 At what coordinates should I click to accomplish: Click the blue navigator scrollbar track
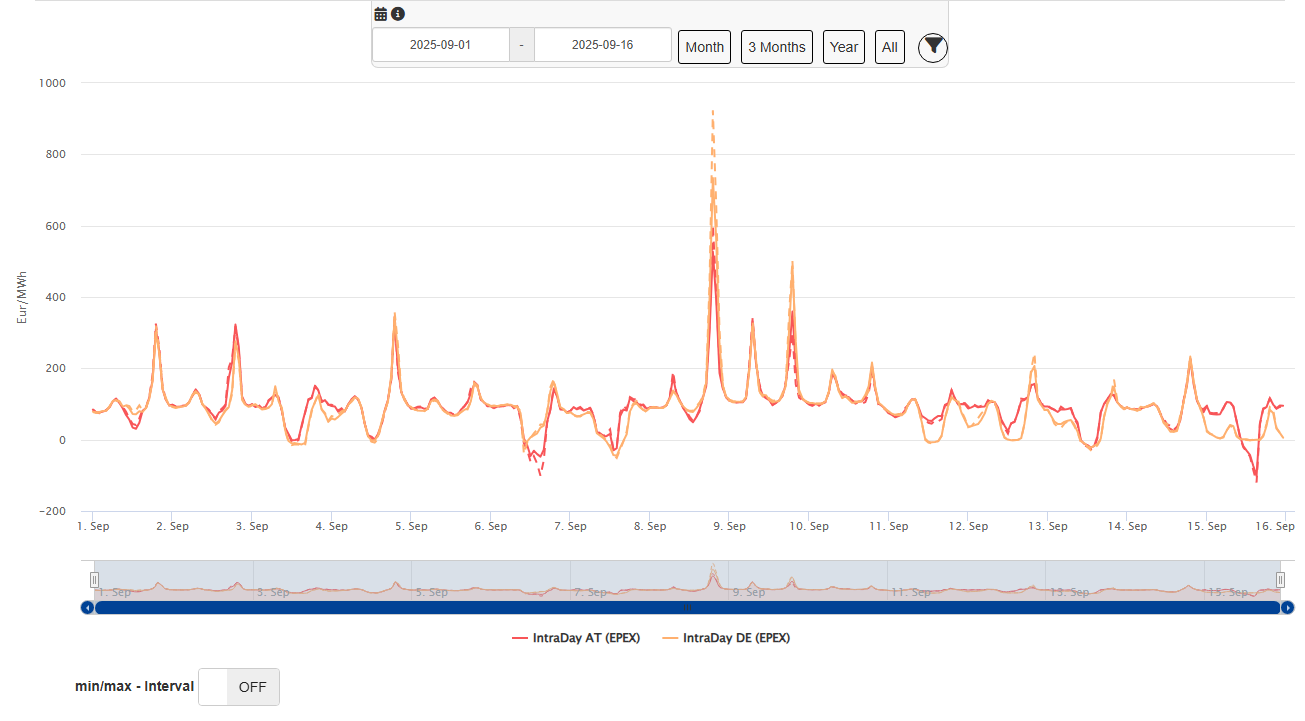(x=687, y=607)
